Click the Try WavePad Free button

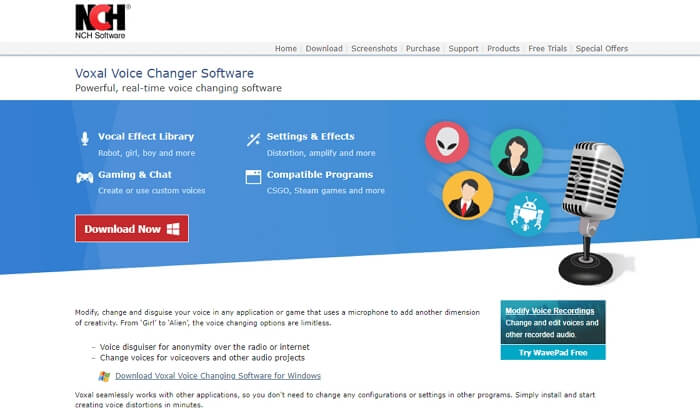(553, 352)
